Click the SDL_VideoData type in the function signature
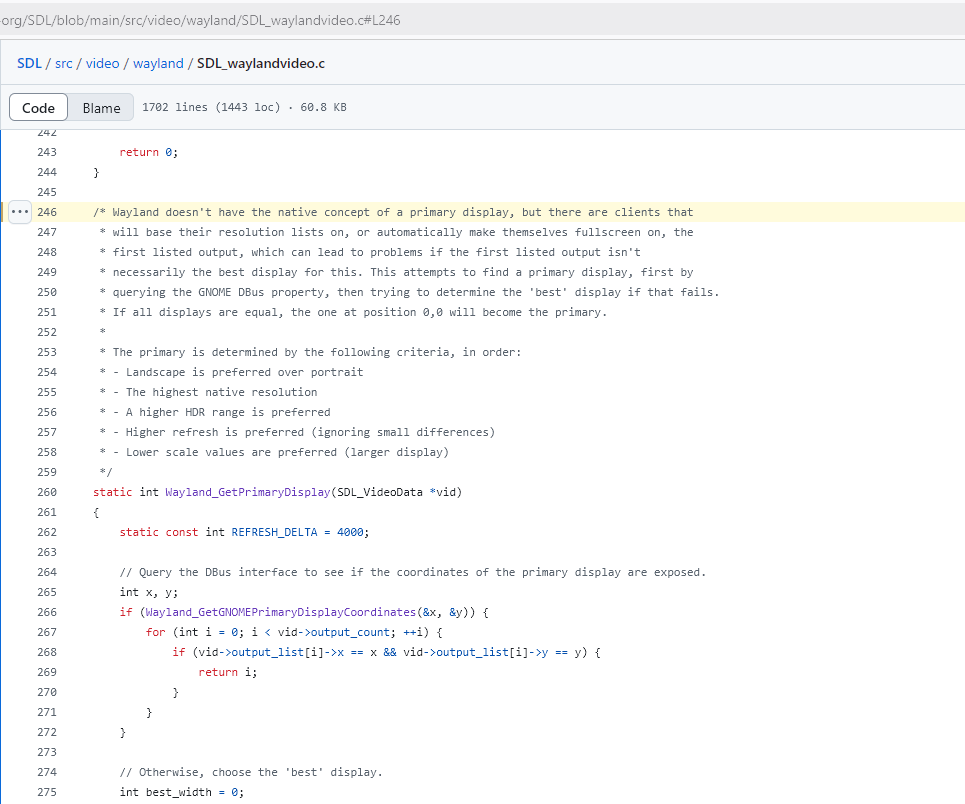This screenshot has width=965, height=804. tap(380, 492)
